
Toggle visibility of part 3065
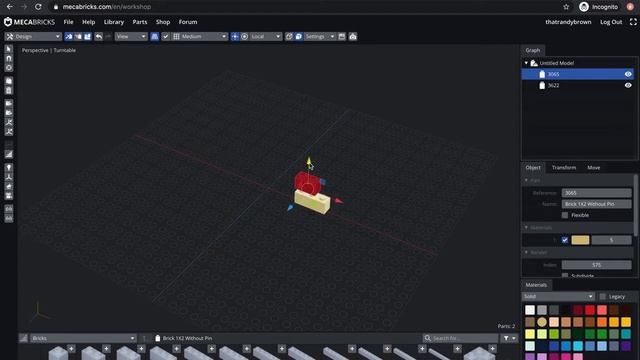point(628,74)
